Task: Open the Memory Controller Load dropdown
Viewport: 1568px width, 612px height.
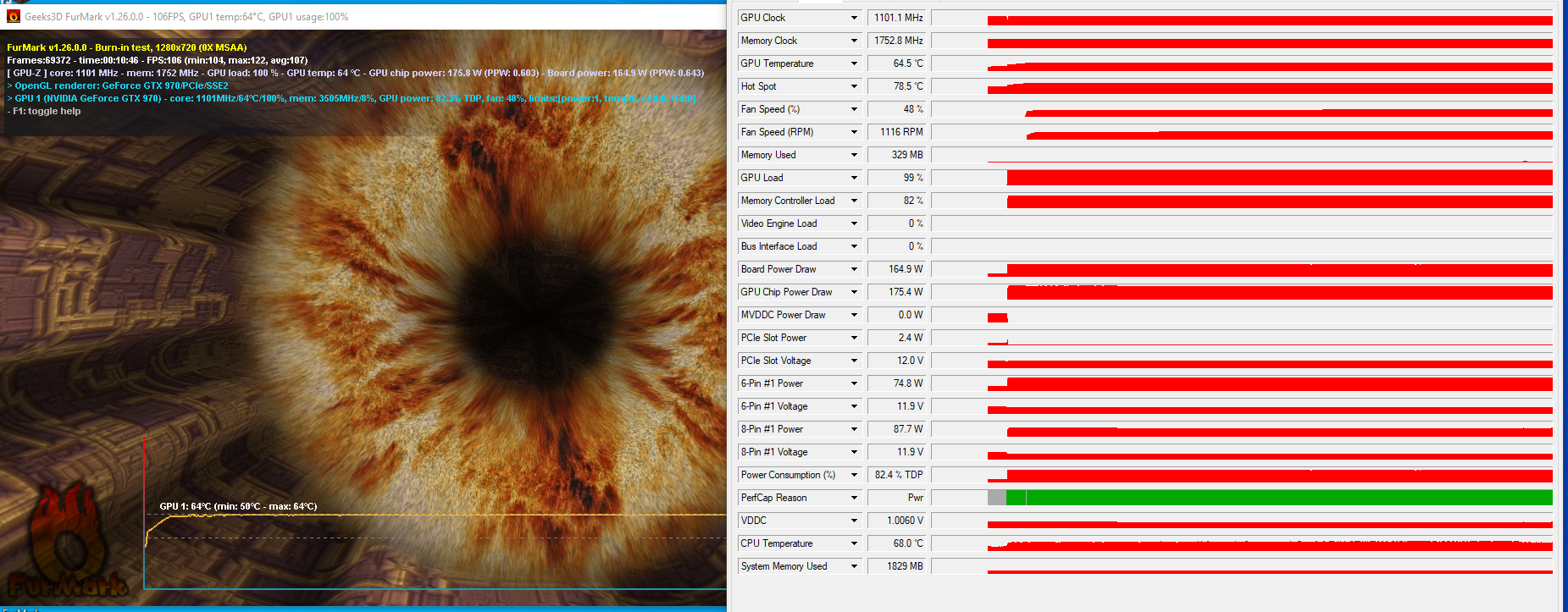Action: [854, 201]
